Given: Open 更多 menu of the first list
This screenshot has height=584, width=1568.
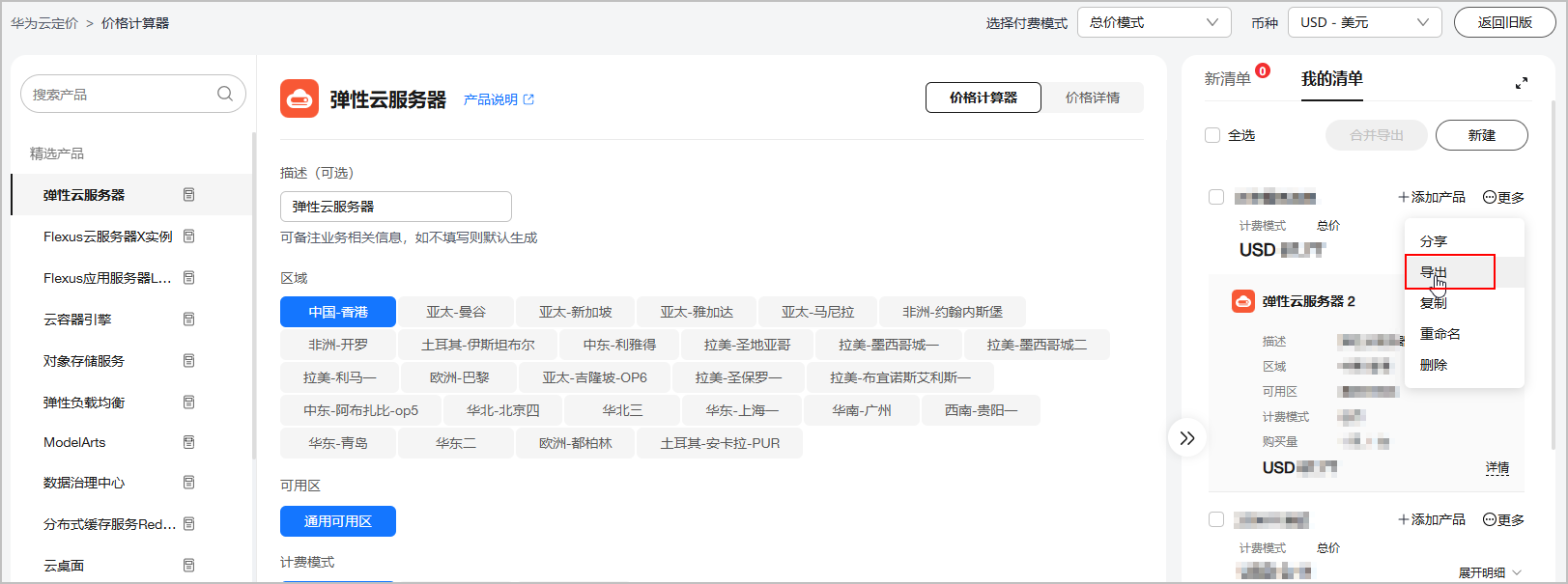Looking at the screenshot, I should 1503,197.
